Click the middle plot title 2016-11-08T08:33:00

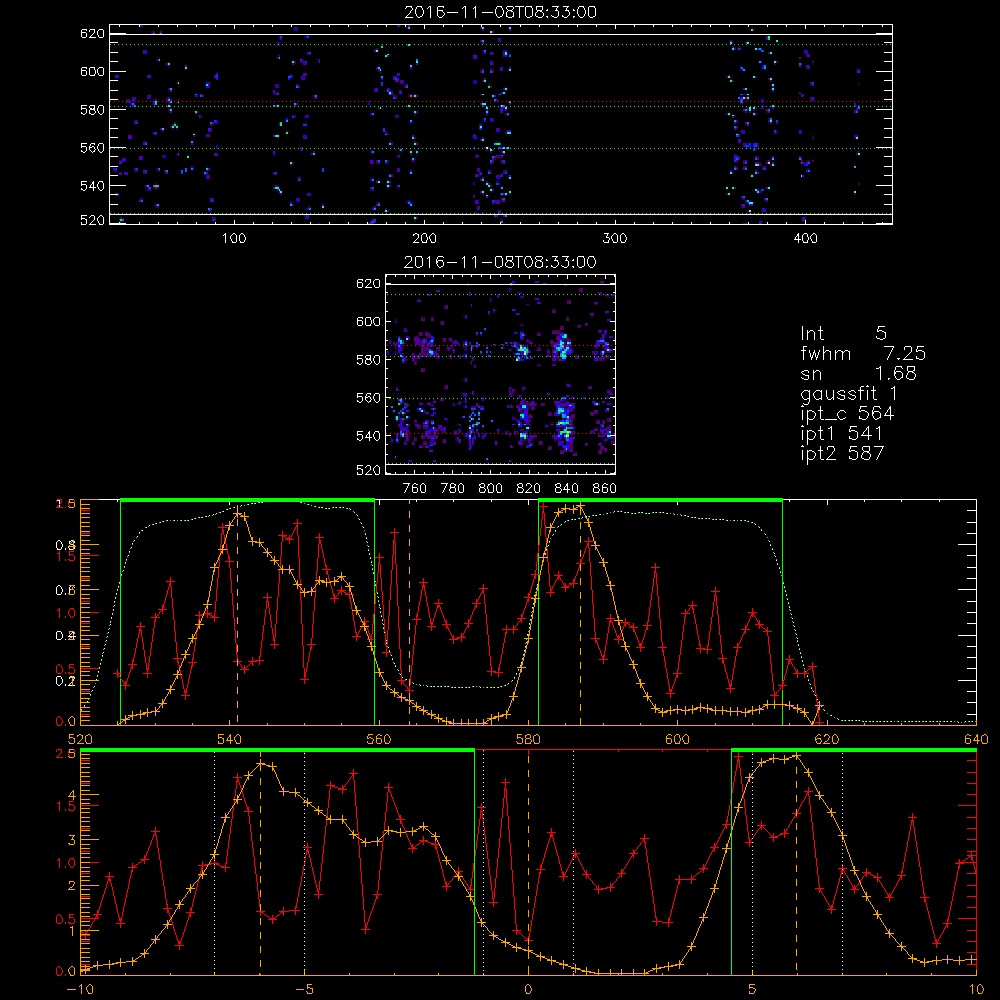click(x=500, y=262)
